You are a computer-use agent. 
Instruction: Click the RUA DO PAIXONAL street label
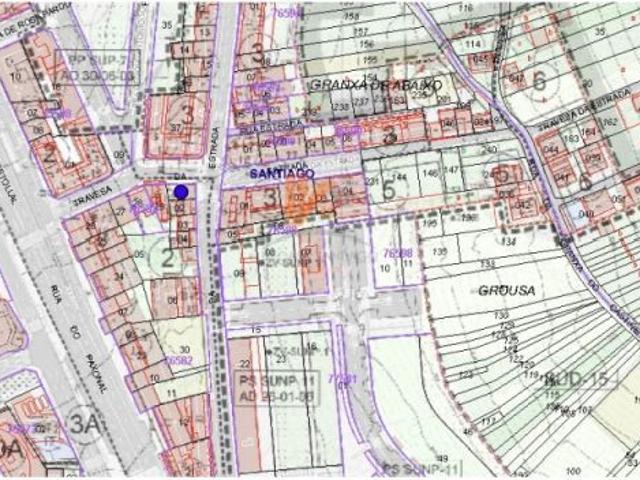click(79, 338)
